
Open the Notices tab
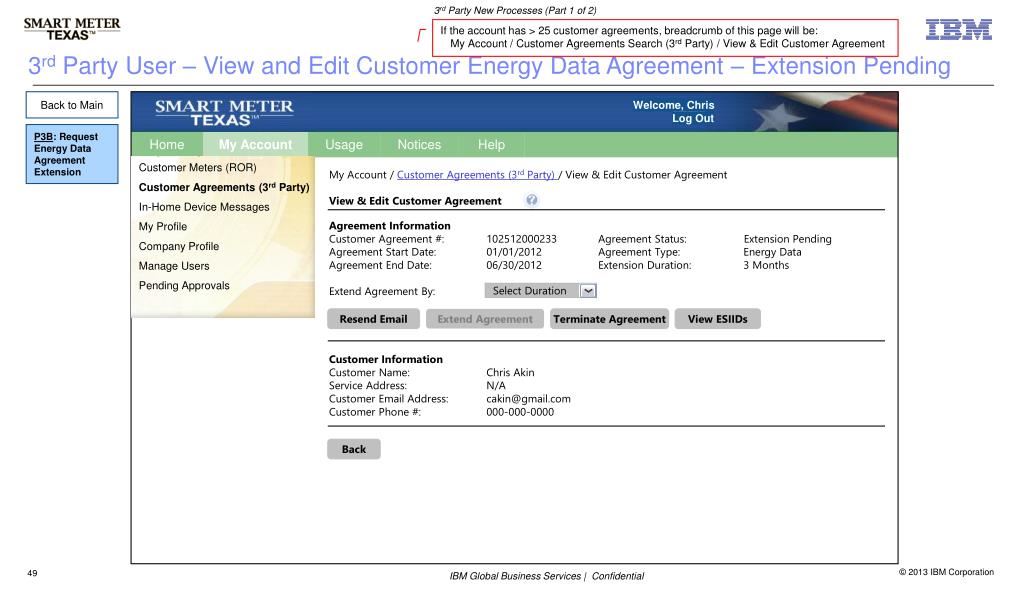click(419, 145)
